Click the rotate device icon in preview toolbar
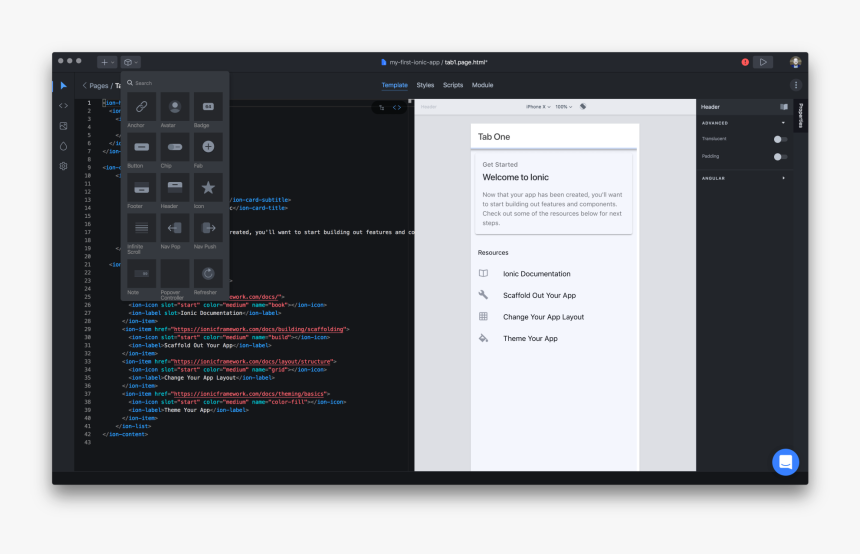Screen dimensions: 860x554 tap(583, 107)
